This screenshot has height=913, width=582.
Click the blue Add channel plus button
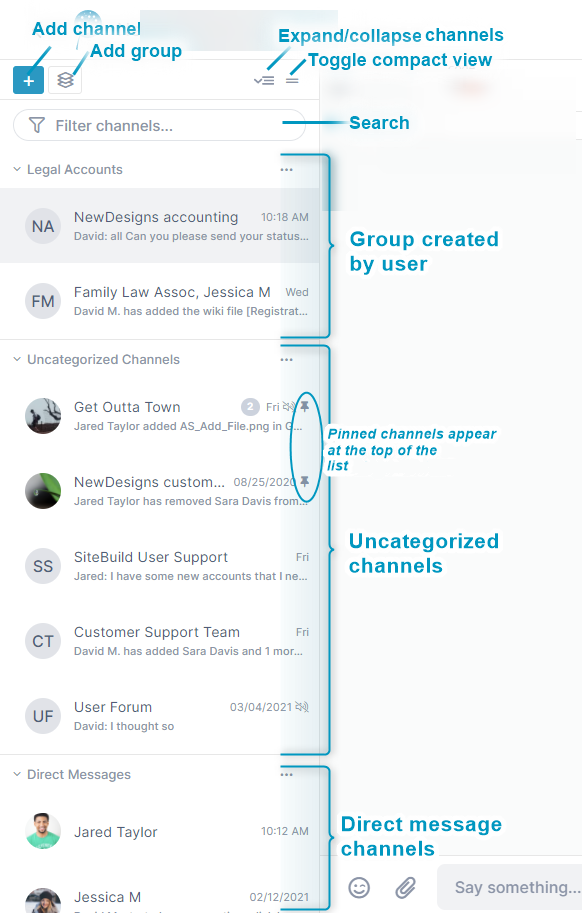29,80
